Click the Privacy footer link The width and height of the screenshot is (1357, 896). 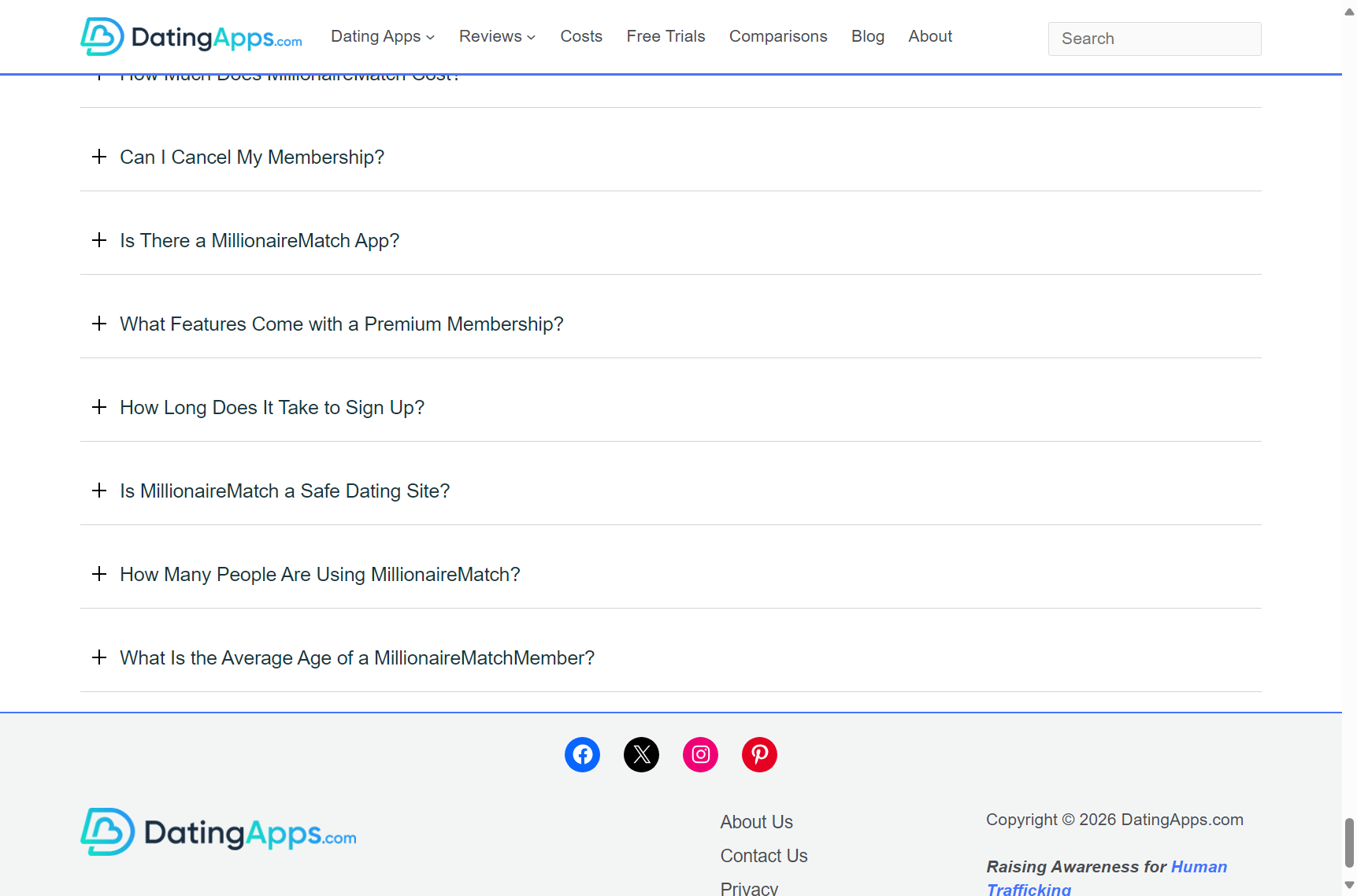749,888
